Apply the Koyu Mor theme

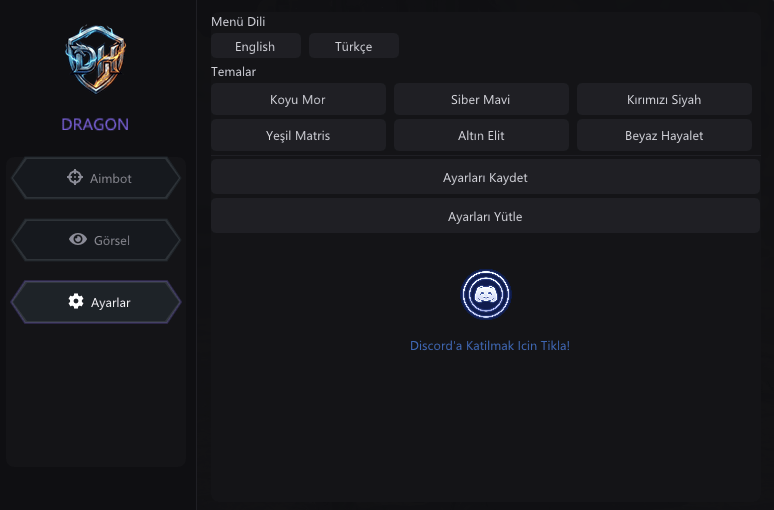click(298, 99)
